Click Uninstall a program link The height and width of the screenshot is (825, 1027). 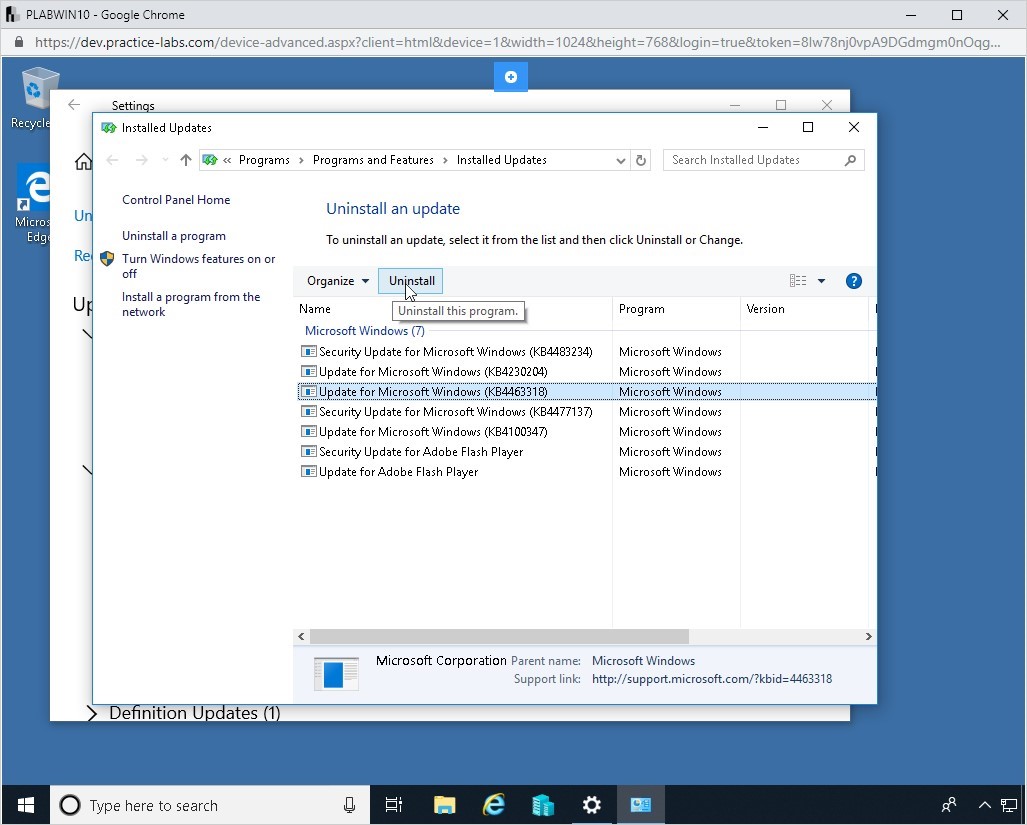(x=174, y=236)
